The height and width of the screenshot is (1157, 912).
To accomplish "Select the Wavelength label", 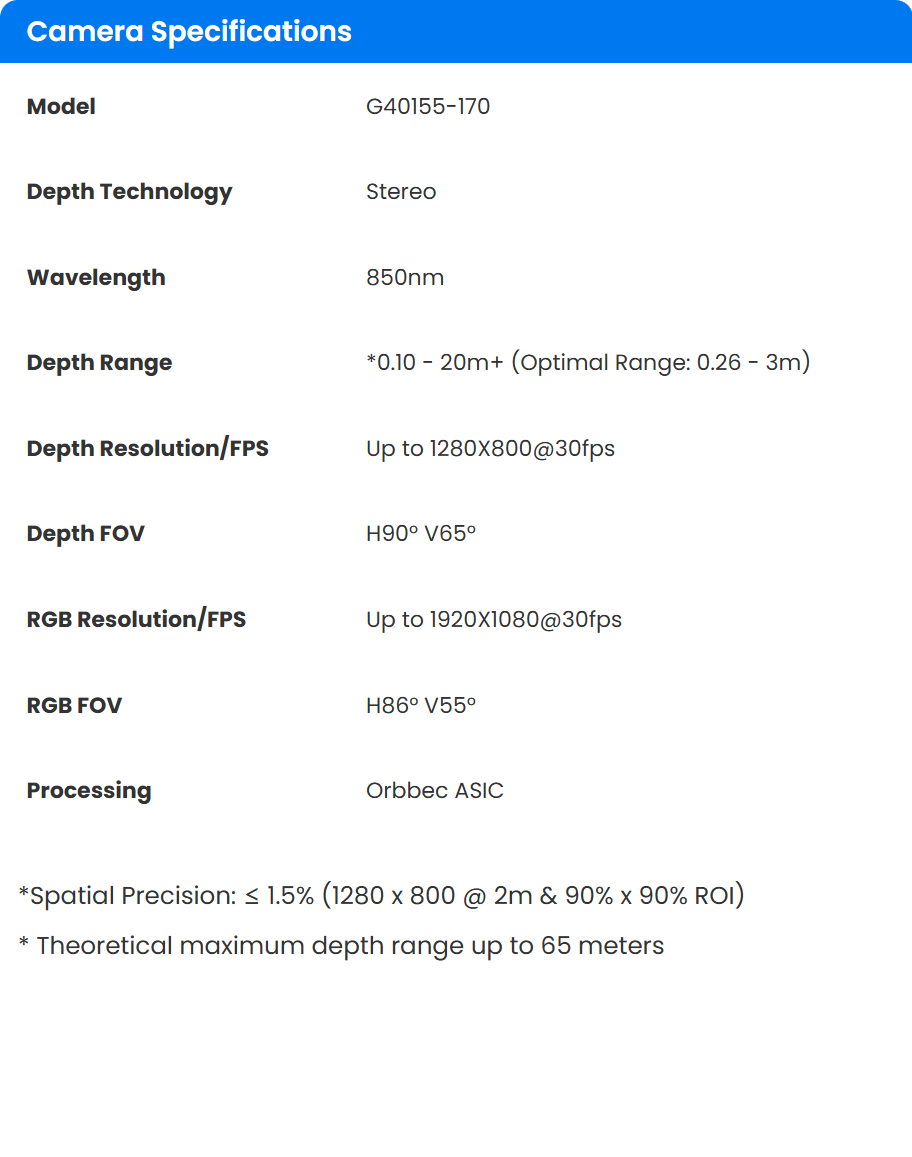I will click(96, 278).
